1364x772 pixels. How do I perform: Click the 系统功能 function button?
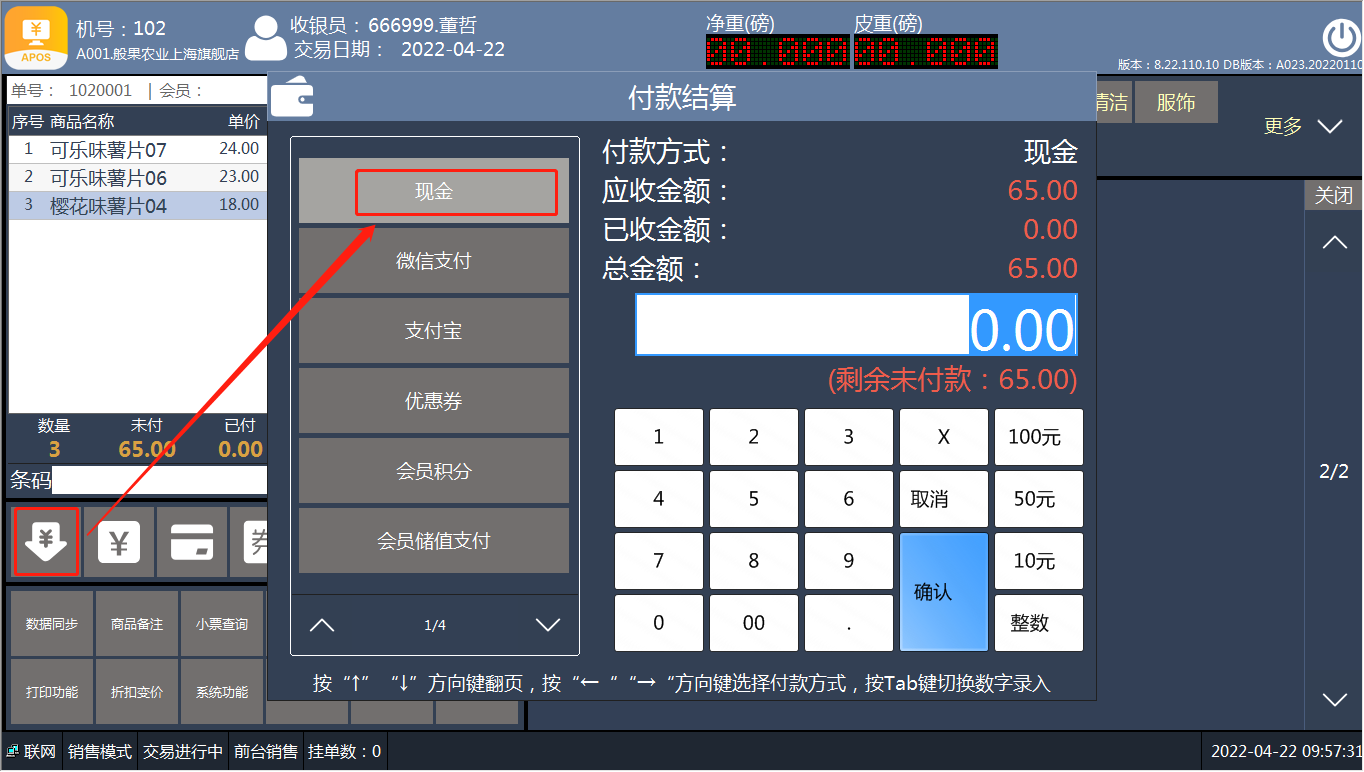[x=222, y=692]
